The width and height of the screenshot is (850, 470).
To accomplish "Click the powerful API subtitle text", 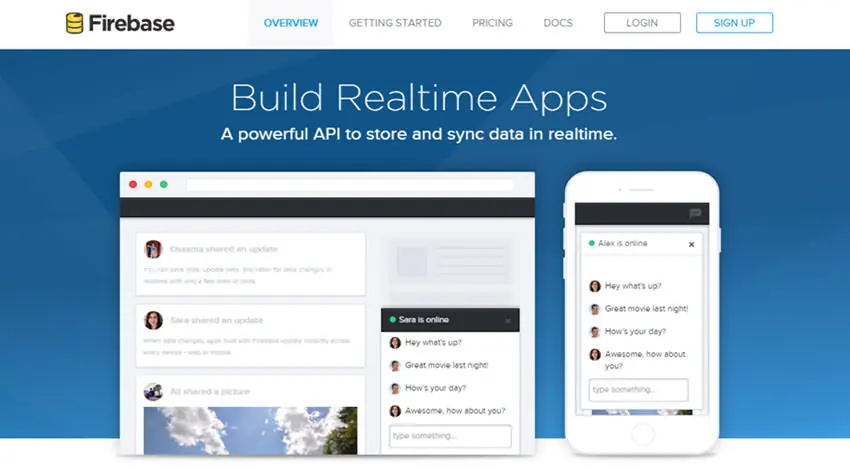I will (x=419, y=134).
